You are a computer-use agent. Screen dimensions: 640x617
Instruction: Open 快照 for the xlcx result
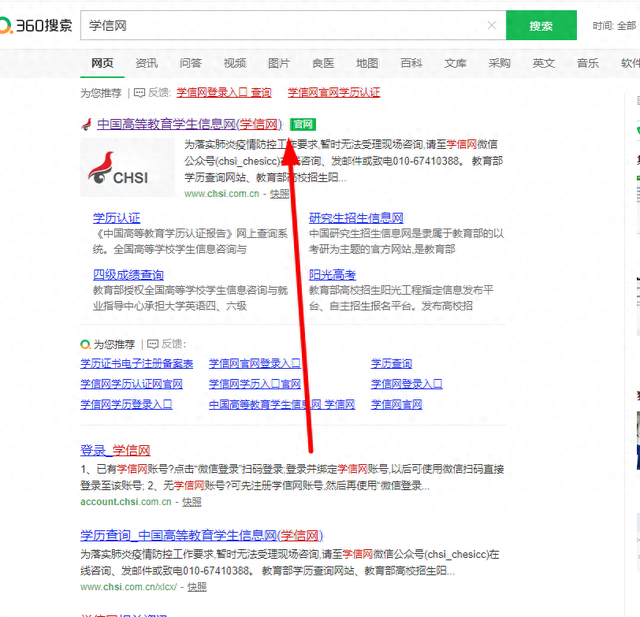click(x=197, y=587)
